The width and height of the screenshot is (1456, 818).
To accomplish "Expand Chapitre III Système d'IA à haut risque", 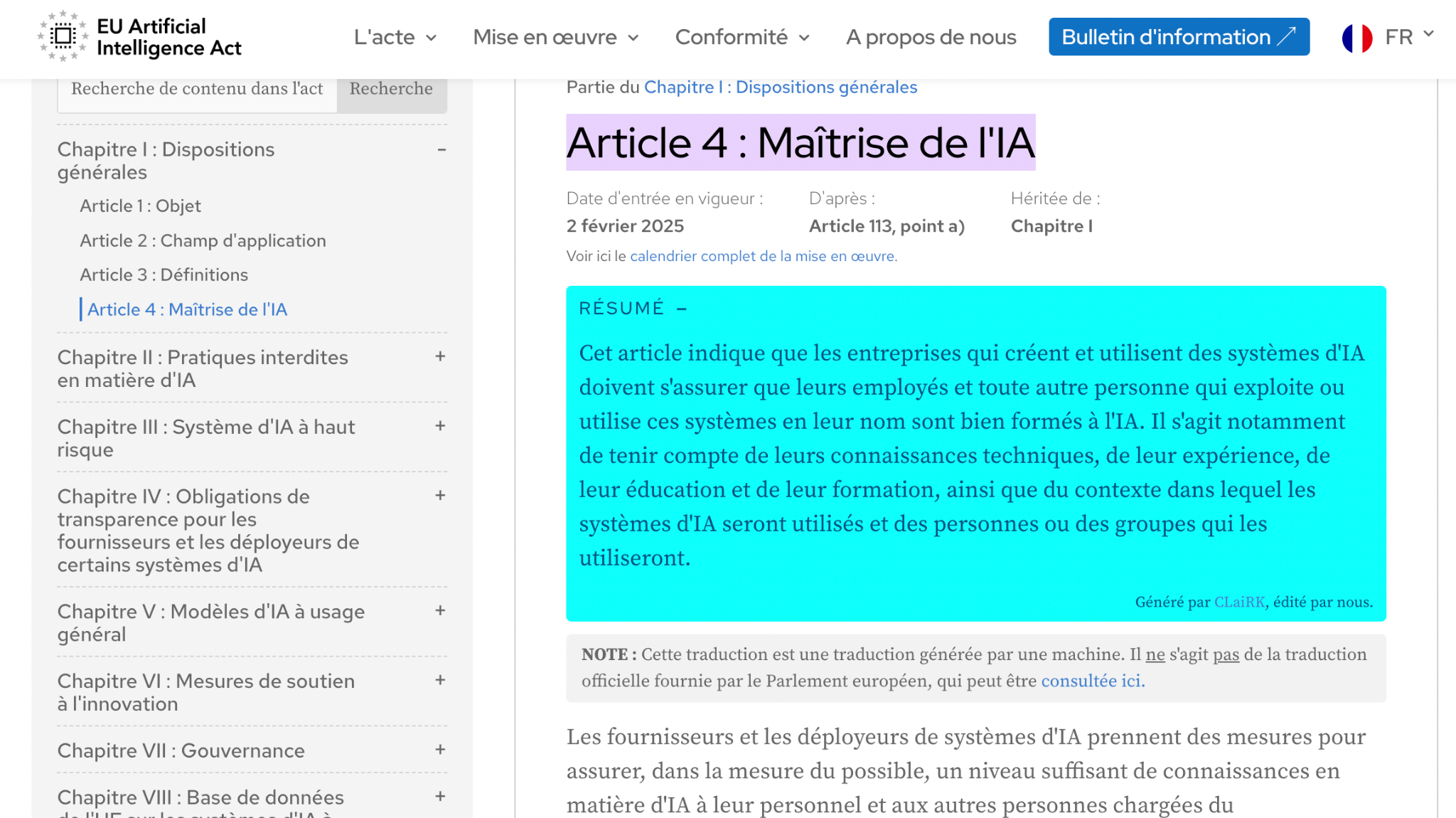I will (x=440, y=426).
